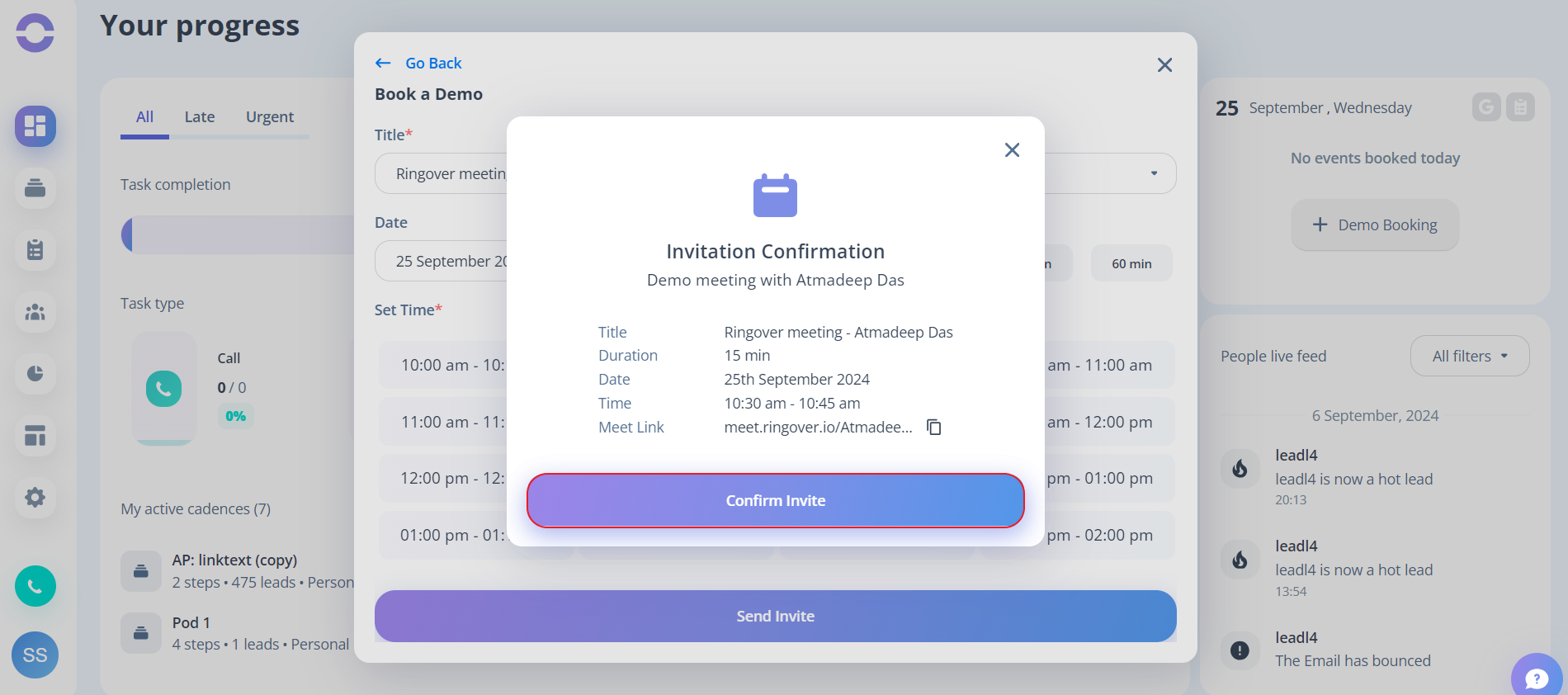Click the hot lead flame icon at 20:13
1568x695 pixels.
click(x=1240, y=469)
